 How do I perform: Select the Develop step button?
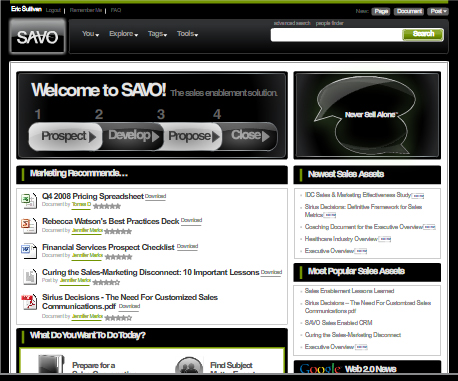click(133, 136)
